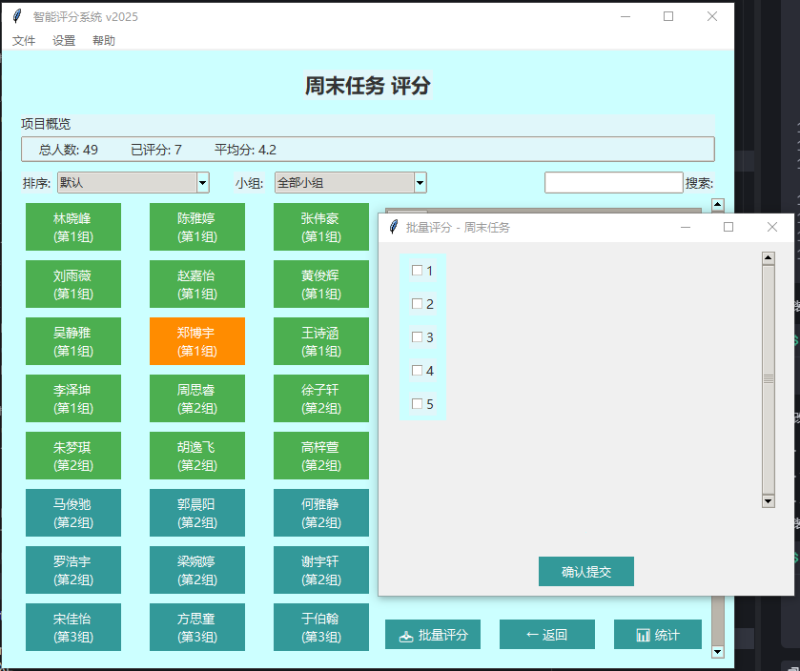This screenshot has height=671, width=800.
Task: Click the feather icon in main window title
Action: tap(17, 16)
